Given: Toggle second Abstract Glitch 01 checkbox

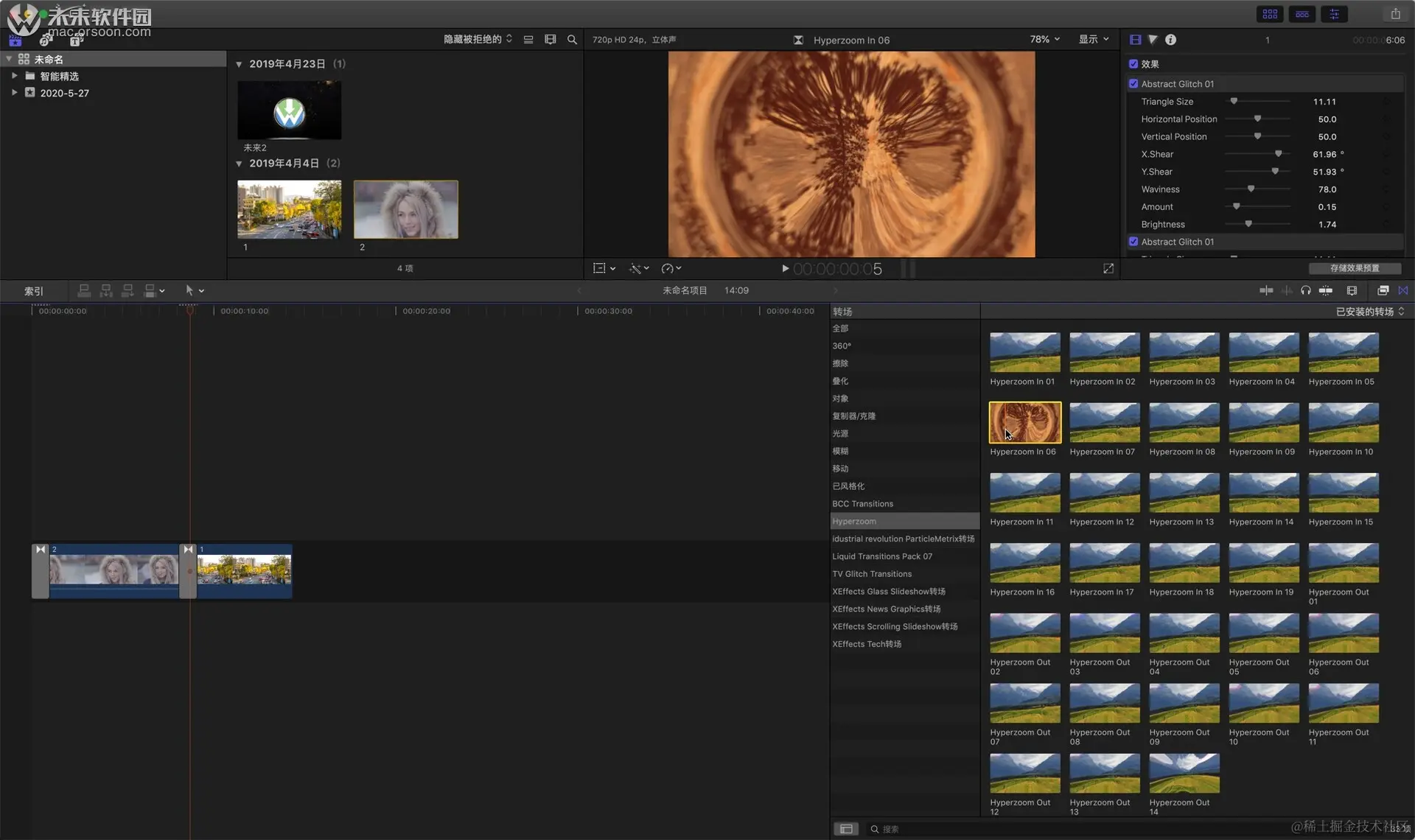Looking at the screenshot, I should pyautogui.click(x=1133, y=242).
